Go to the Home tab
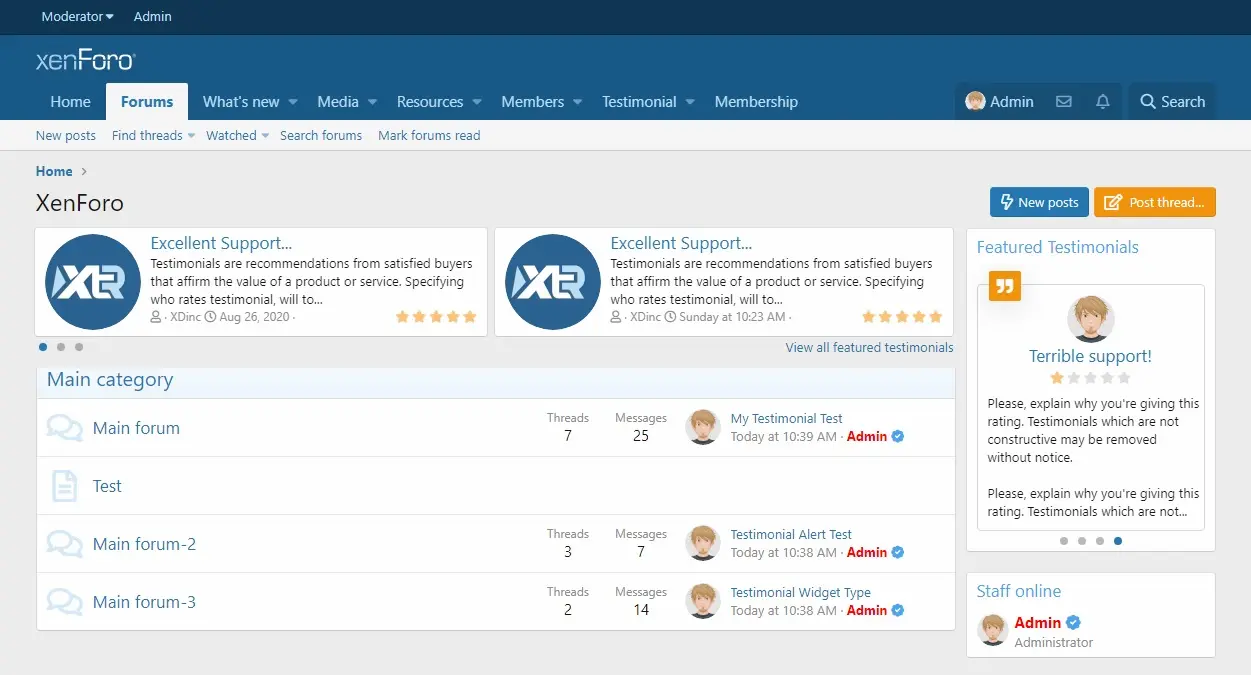This screenshot has width=1251, height=675. tap(70, 102)
